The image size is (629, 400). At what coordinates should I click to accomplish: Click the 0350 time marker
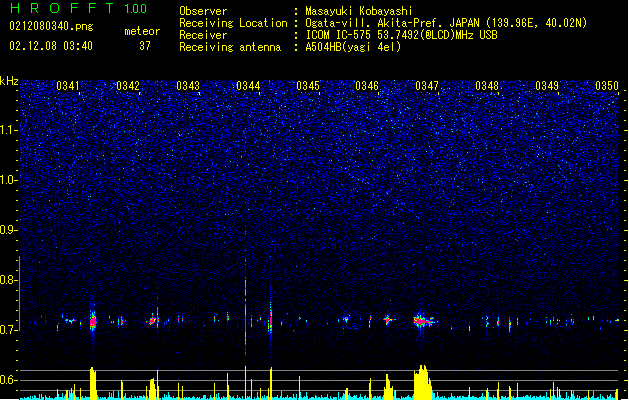607,86
